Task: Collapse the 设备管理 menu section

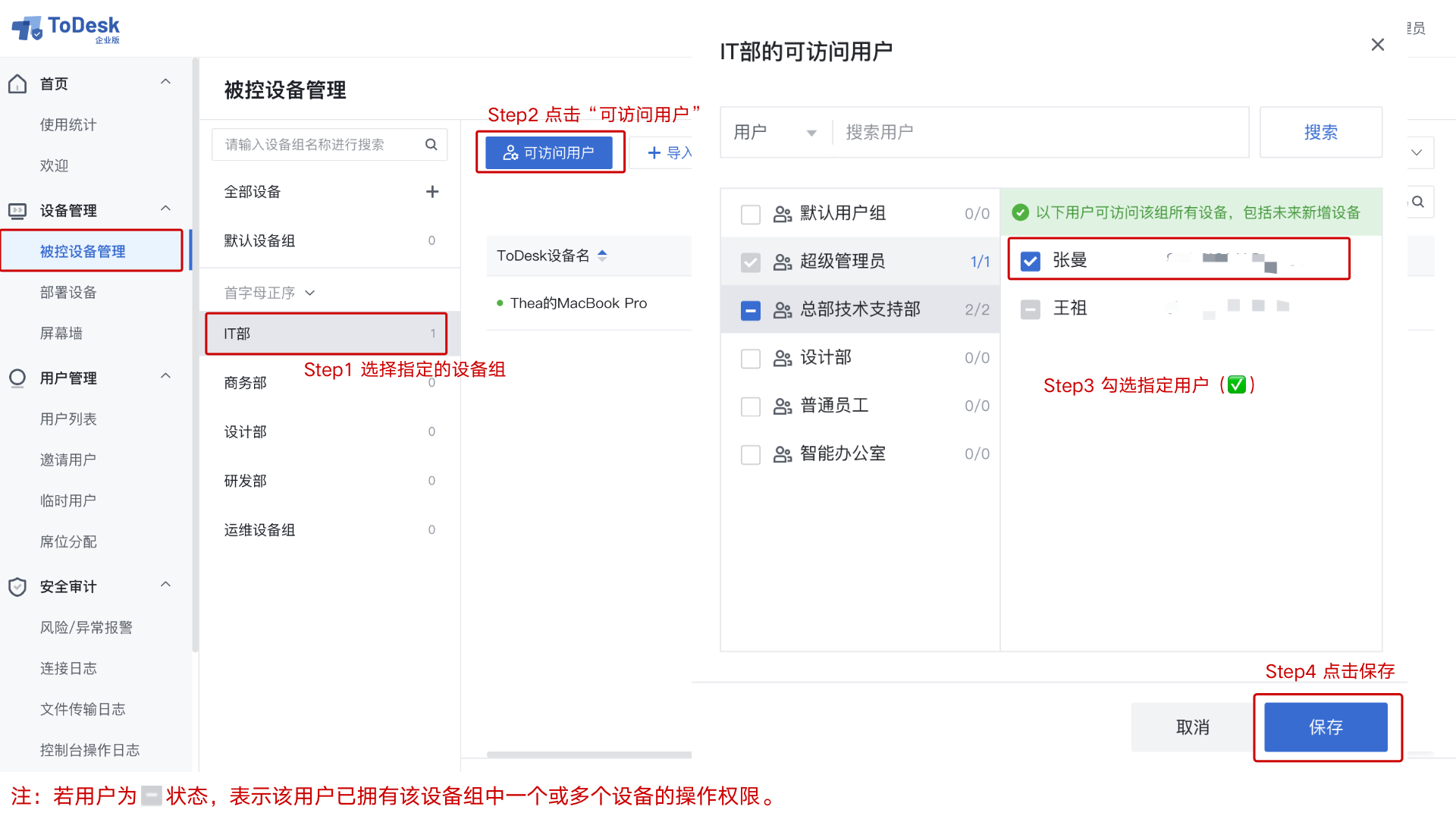Action: tap(165, 209)
